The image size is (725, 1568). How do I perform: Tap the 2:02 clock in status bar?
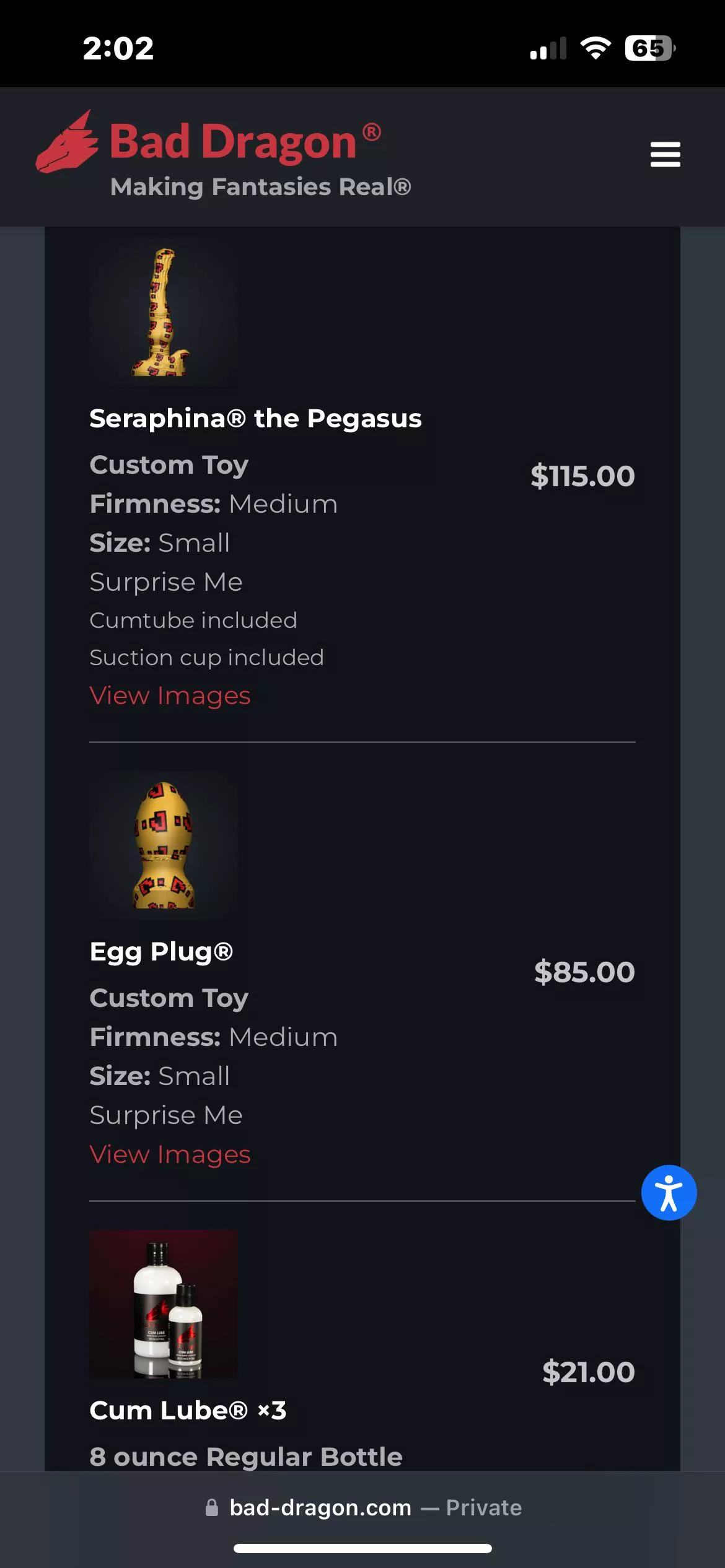(x=118, y=48)
